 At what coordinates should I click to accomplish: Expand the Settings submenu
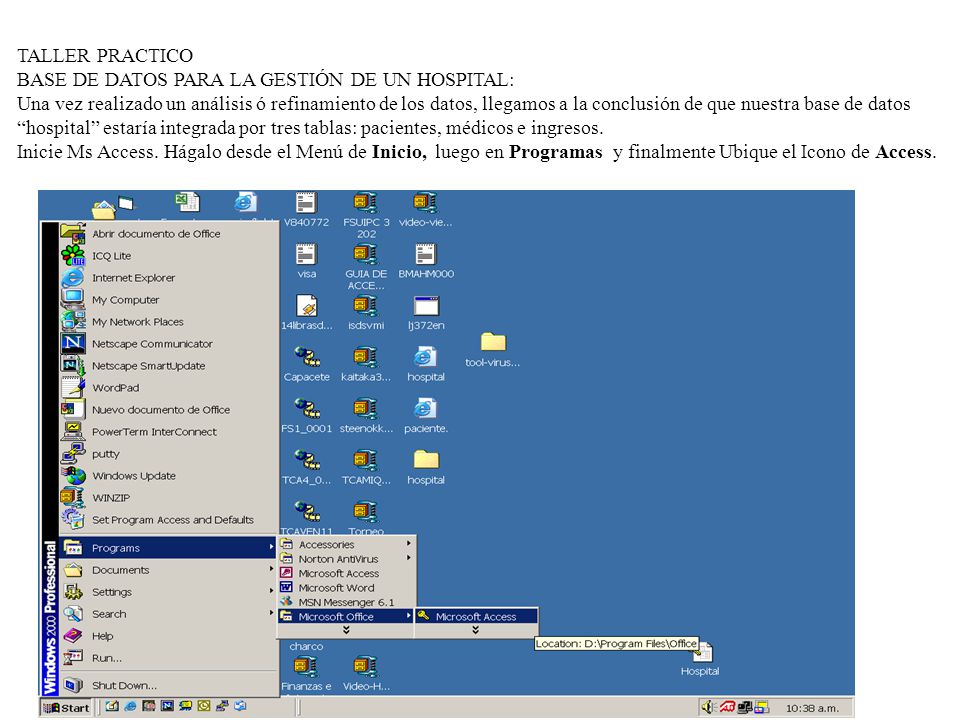pyautogui.click(x=169, y=592)
